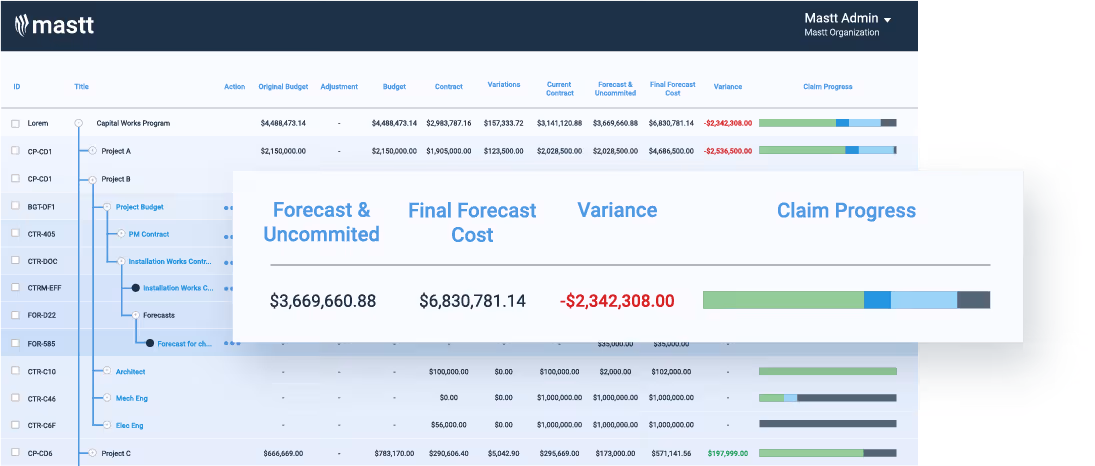Expand the Mech Eng node circle
The height and width of the screenshot is (466, 1095).
click(107, 398)
